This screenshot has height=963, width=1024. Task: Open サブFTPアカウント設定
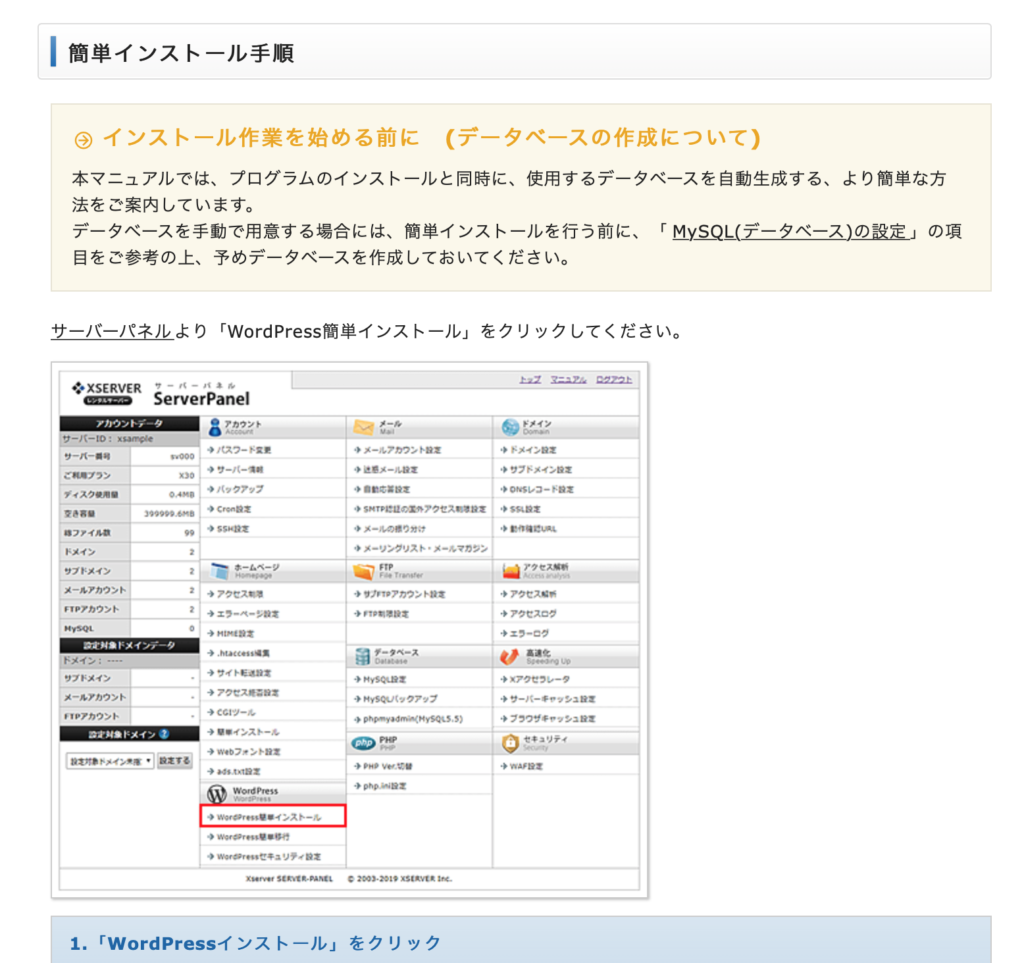point(404,594)
